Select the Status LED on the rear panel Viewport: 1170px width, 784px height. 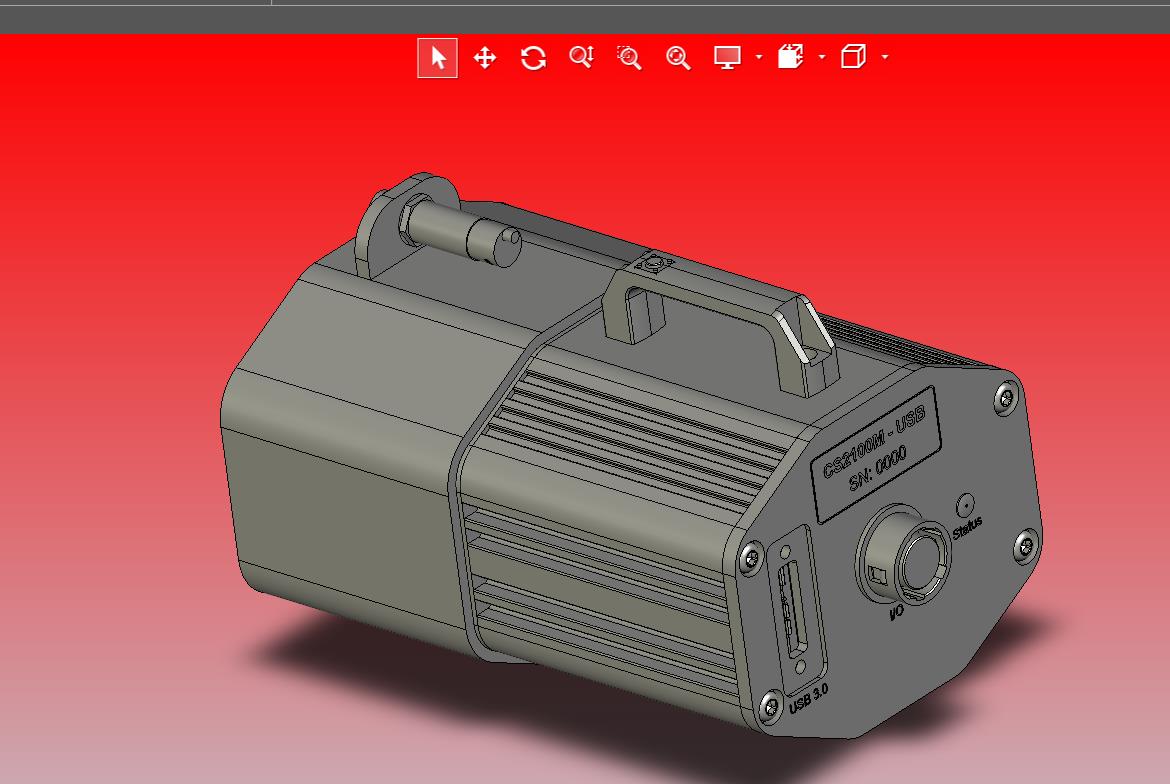(x=966, y=505)
